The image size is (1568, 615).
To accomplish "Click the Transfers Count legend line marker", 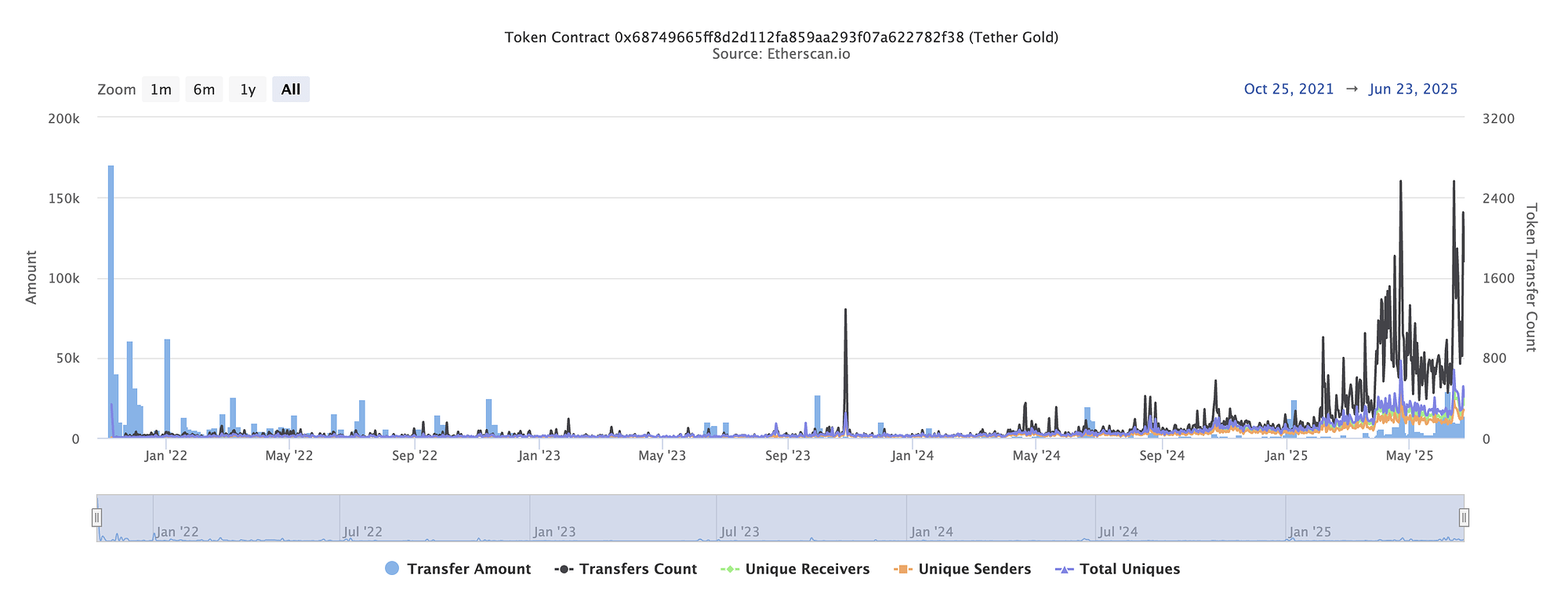I will [564, 569].
